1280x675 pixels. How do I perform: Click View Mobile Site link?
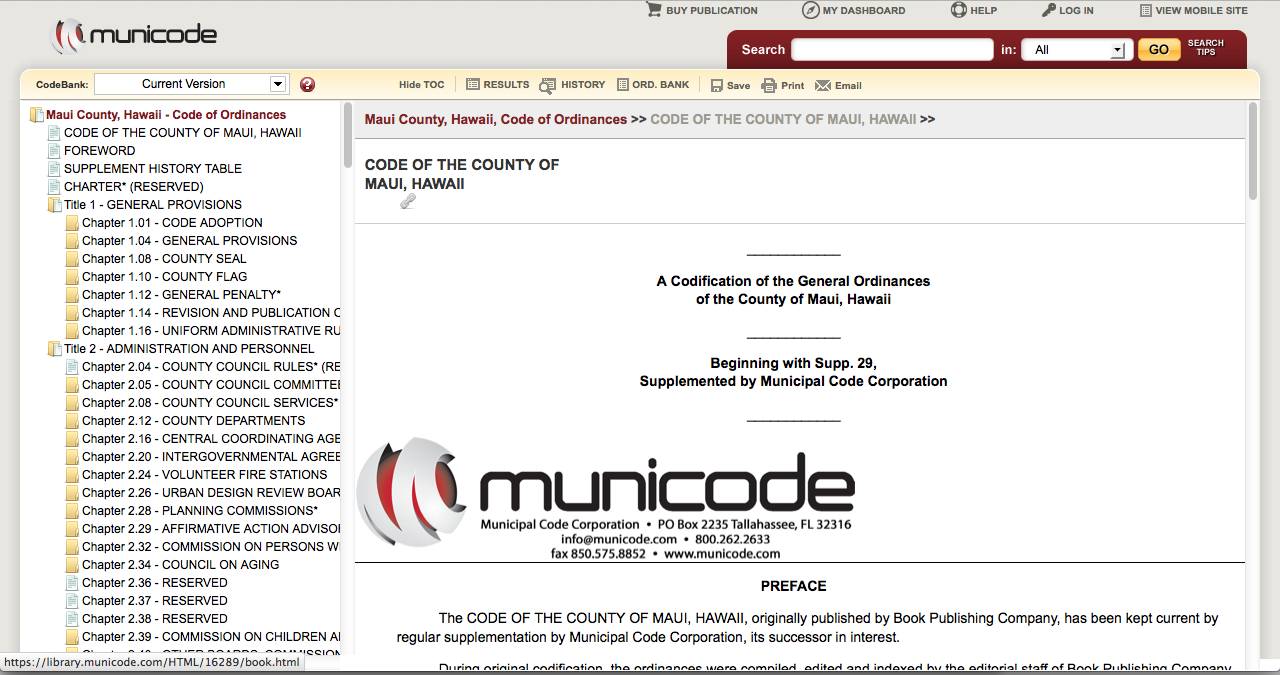(1202, 11)
